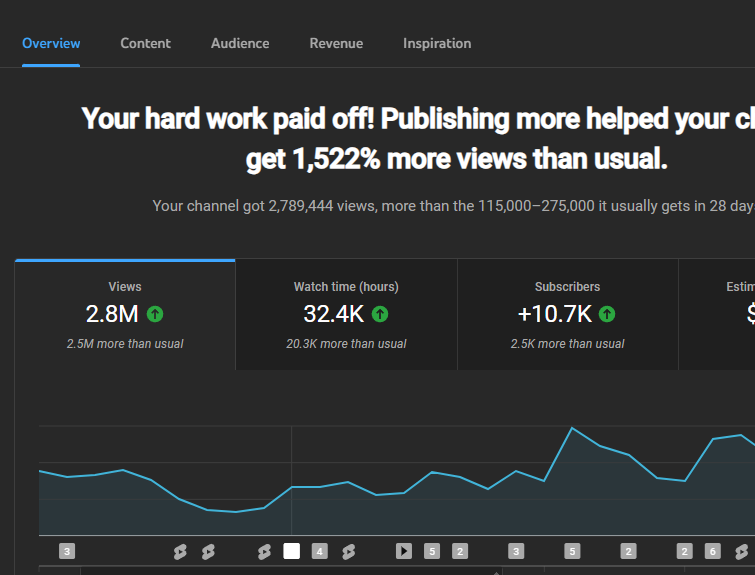Click the "5" marker beside the play marker
This screenshot has width=755, height=575.
point(432,551)
